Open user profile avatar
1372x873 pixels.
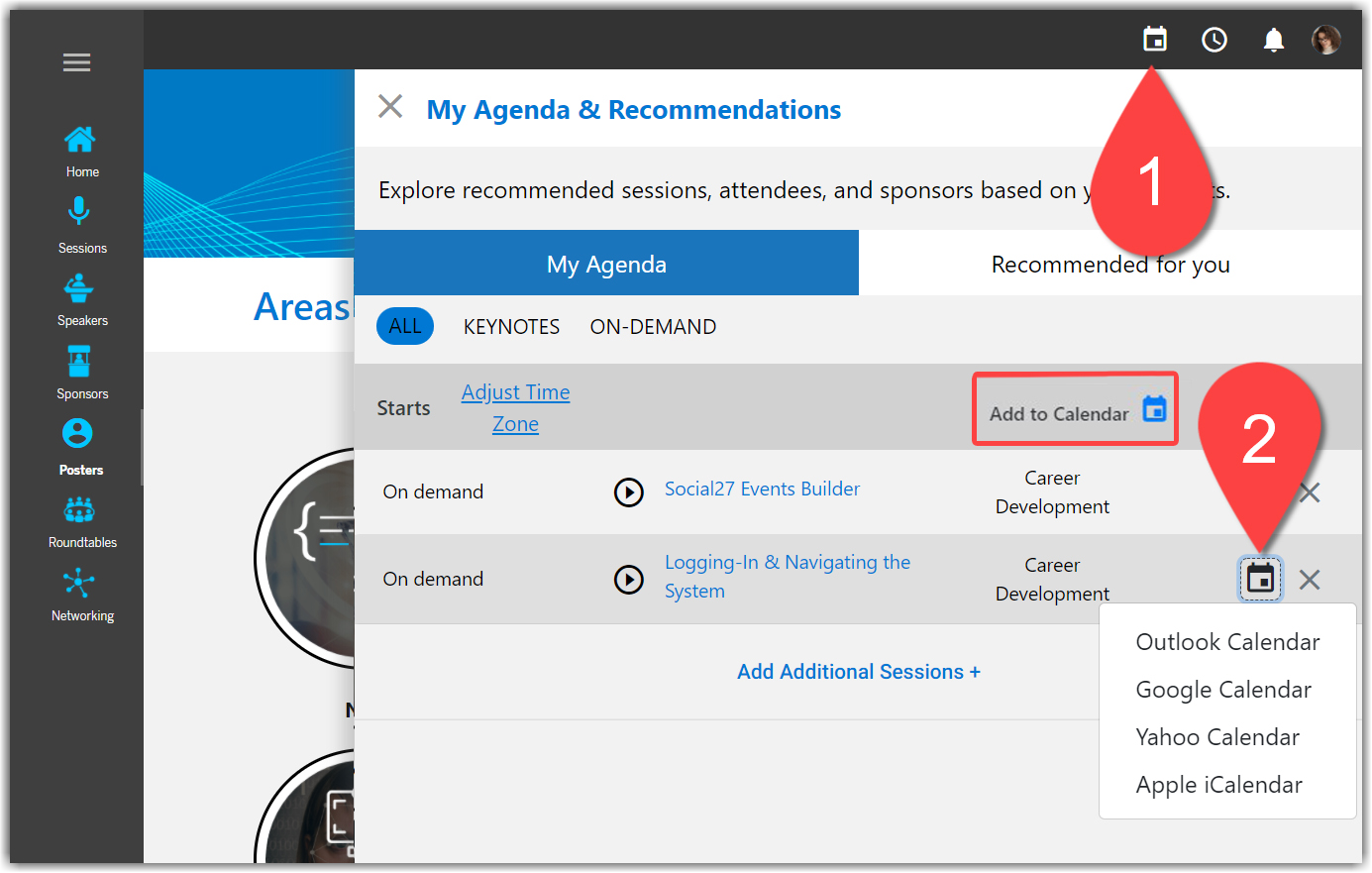coord(1325,40)
